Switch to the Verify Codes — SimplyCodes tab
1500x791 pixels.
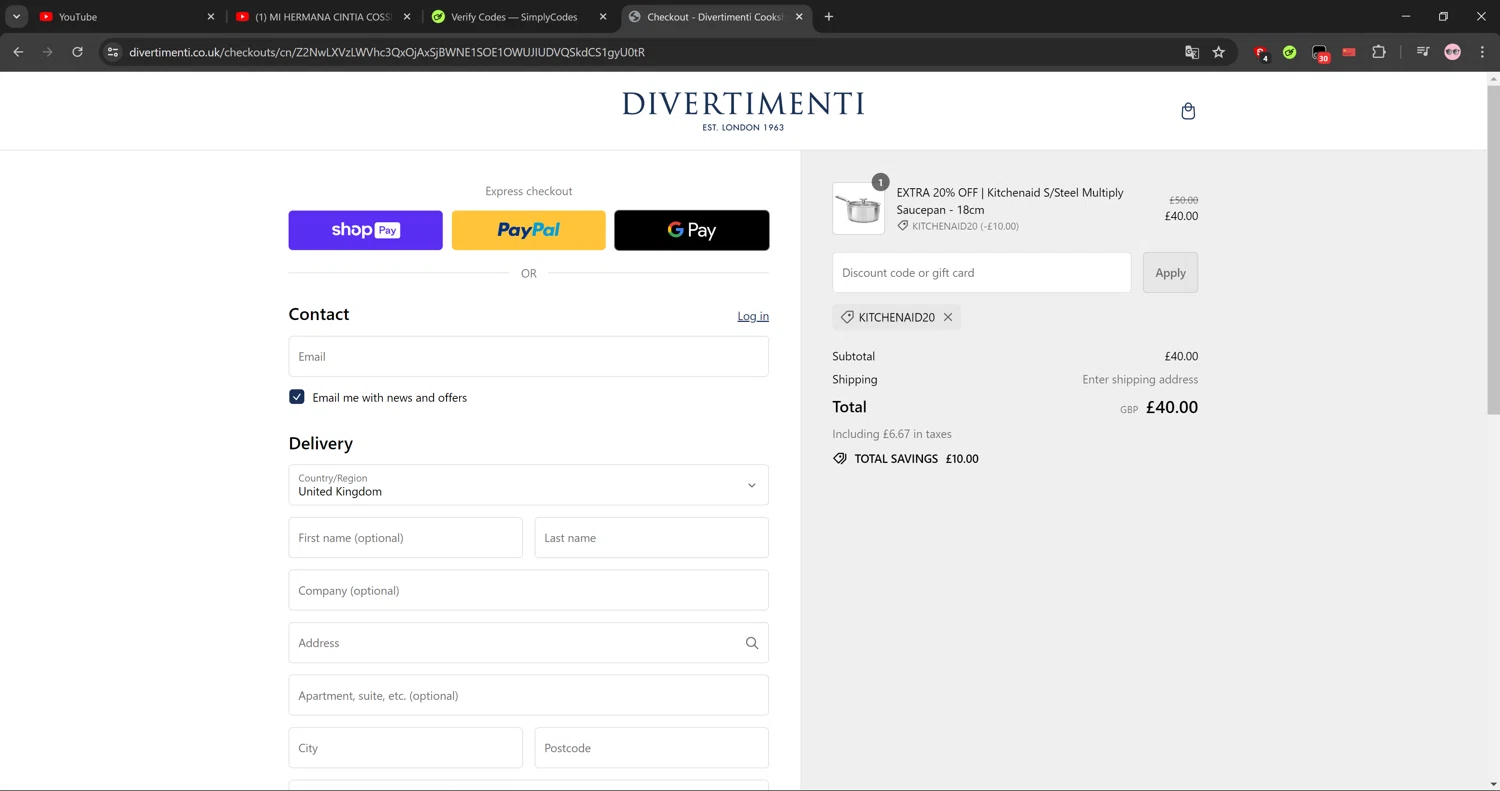tap(514, 17)
